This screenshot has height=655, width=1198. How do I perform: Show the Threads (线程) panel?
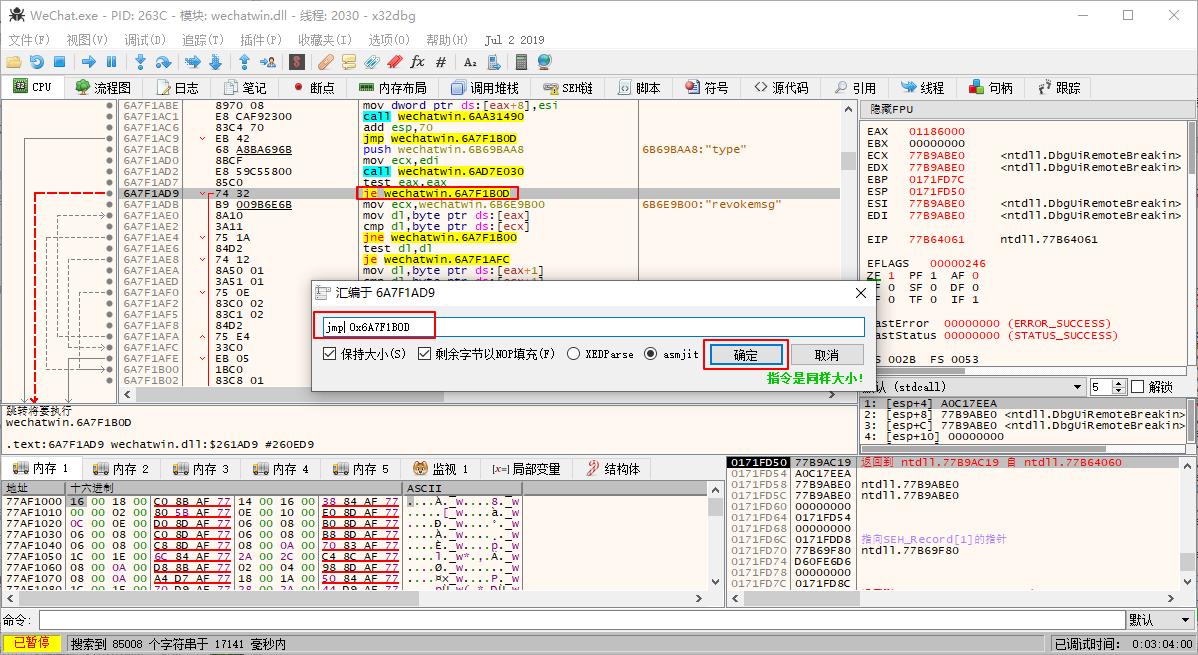click(923, 87)
